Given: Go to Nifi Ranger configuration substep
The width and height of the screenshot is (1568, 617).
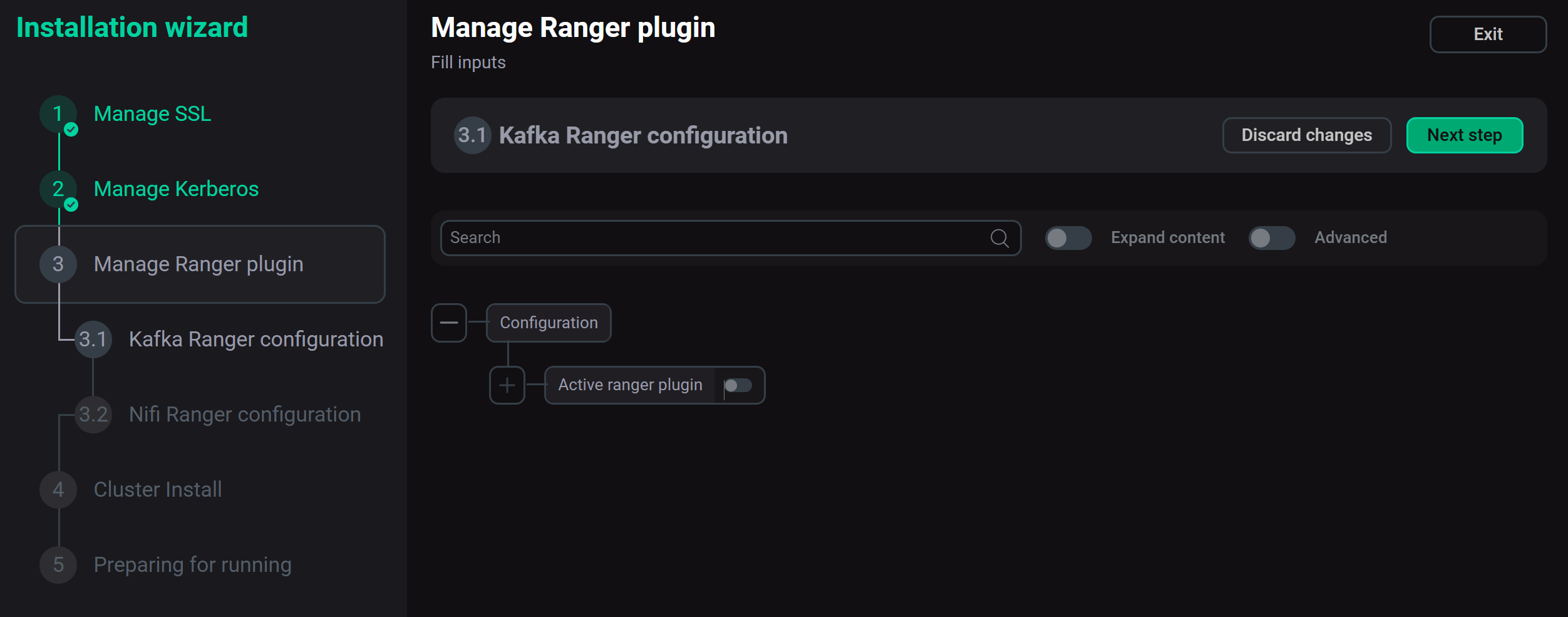Looking at the screenshot, I should tap(245, 415).
